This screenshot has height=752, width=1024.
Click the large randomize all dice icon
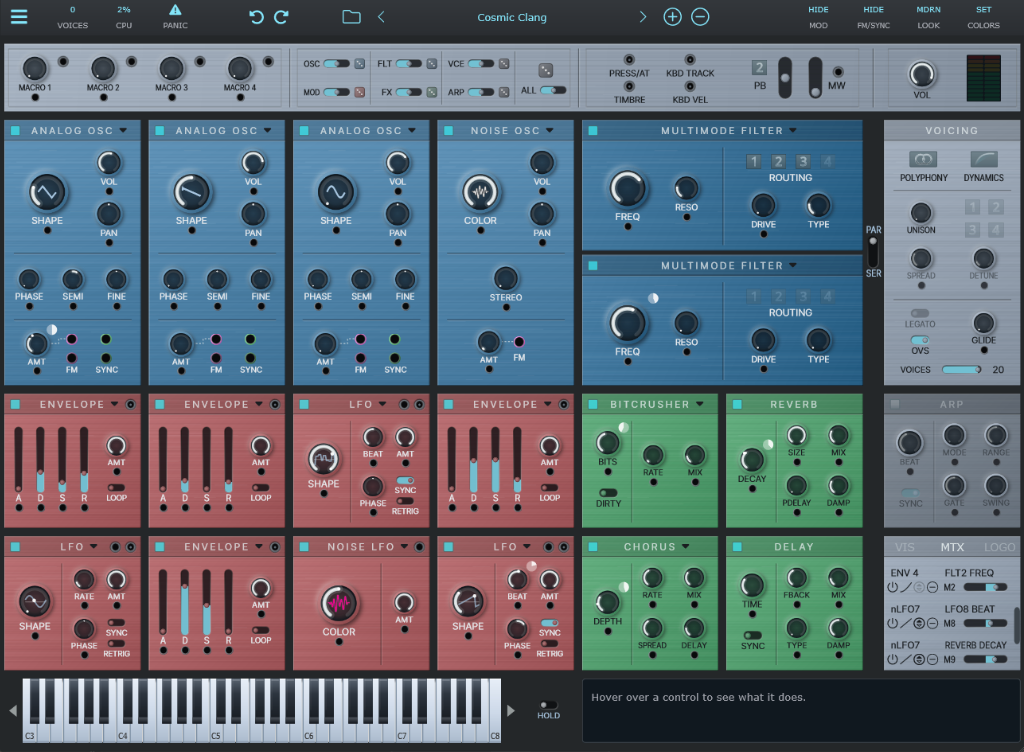545,70
